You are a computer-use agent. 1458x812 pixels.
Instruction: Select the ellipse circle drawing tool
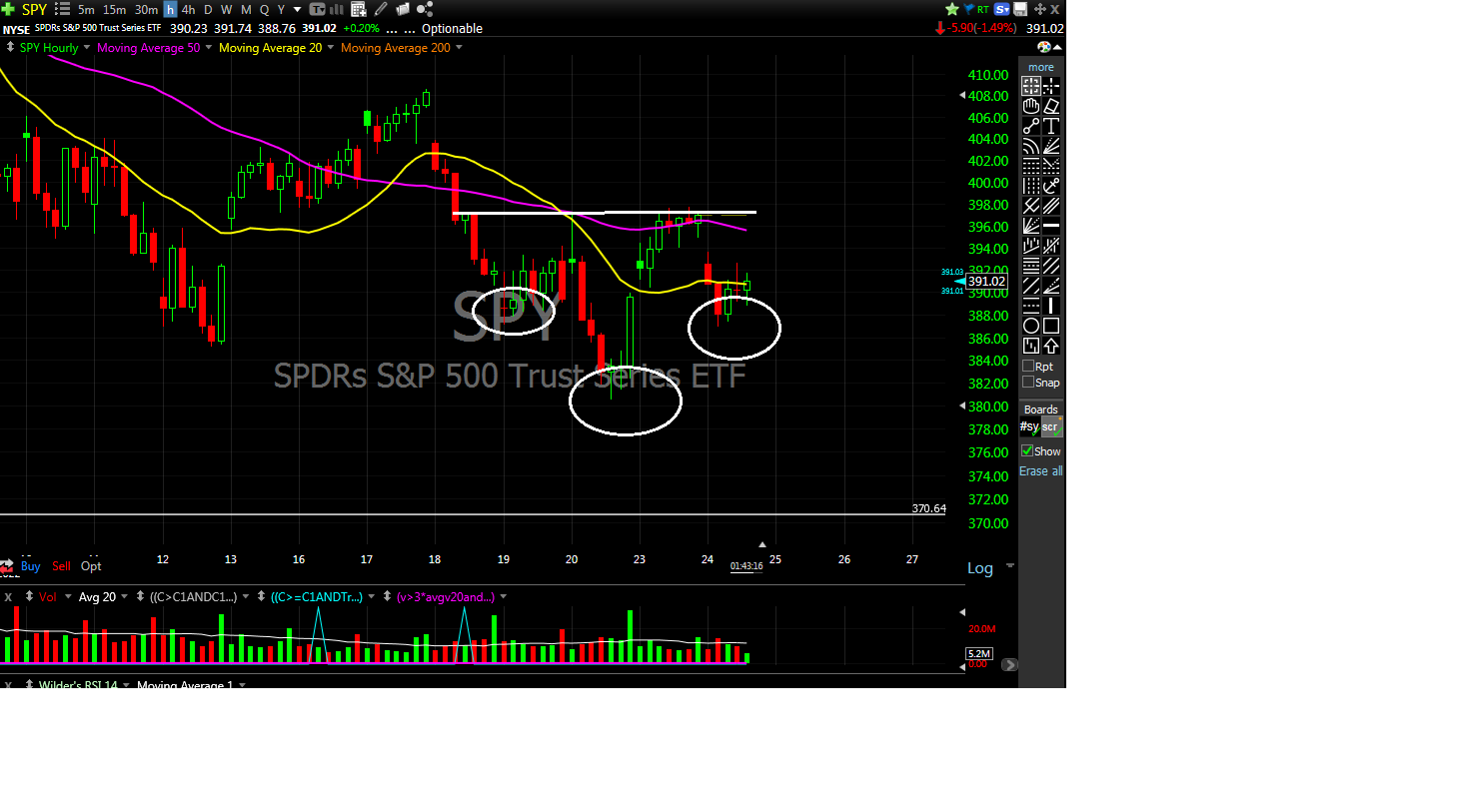pyautogui.click(x=1031, y=326)
